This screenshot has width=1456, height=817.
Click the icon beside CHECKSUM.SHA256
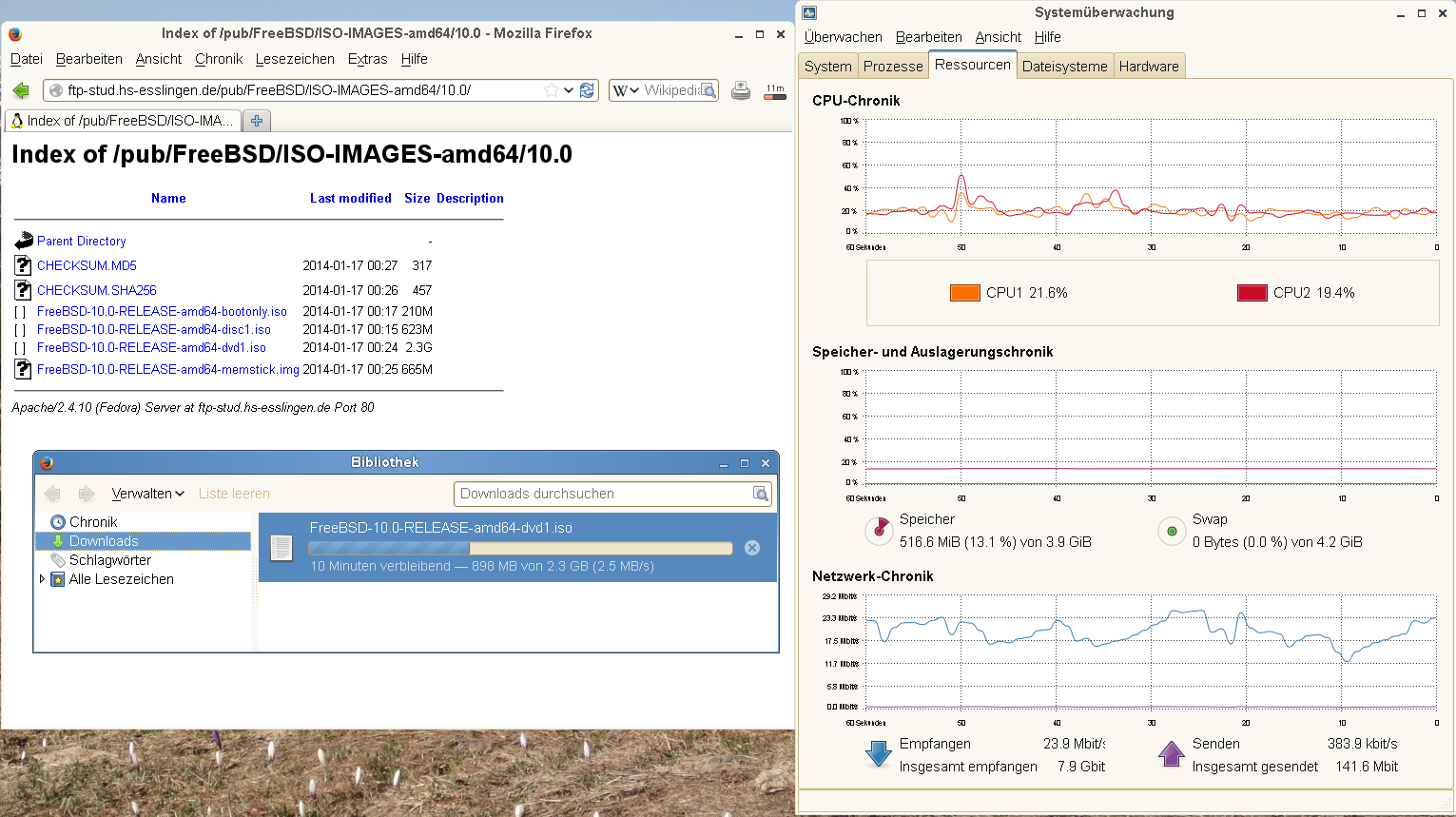pyautogui.click(x=24, y=290)
